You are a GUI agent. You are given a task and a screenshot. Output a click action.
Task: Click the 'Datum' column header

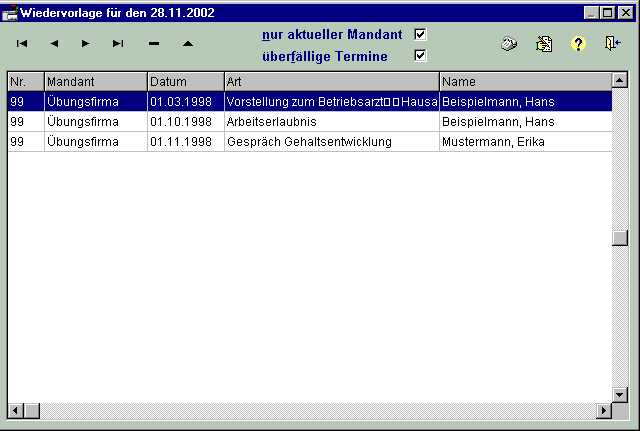pyautogui.click(x=185, y=81)
